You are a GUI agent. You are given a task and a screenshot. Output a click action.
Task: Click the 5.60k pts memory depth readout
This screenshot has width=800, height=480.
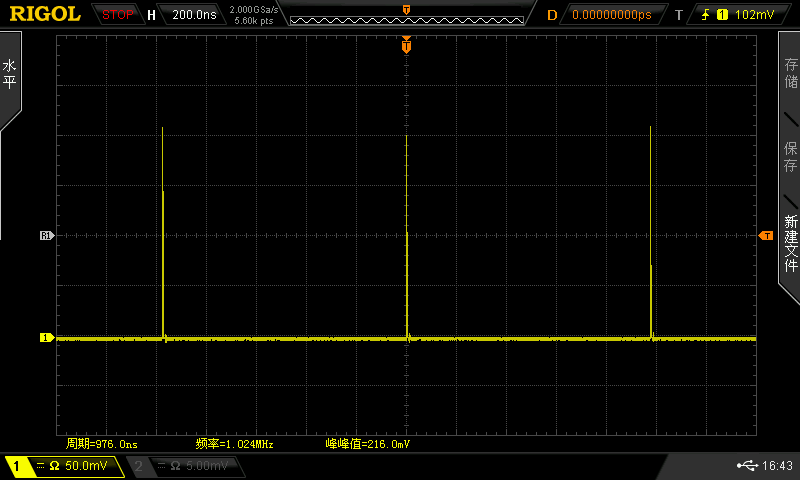coord(254,21)
